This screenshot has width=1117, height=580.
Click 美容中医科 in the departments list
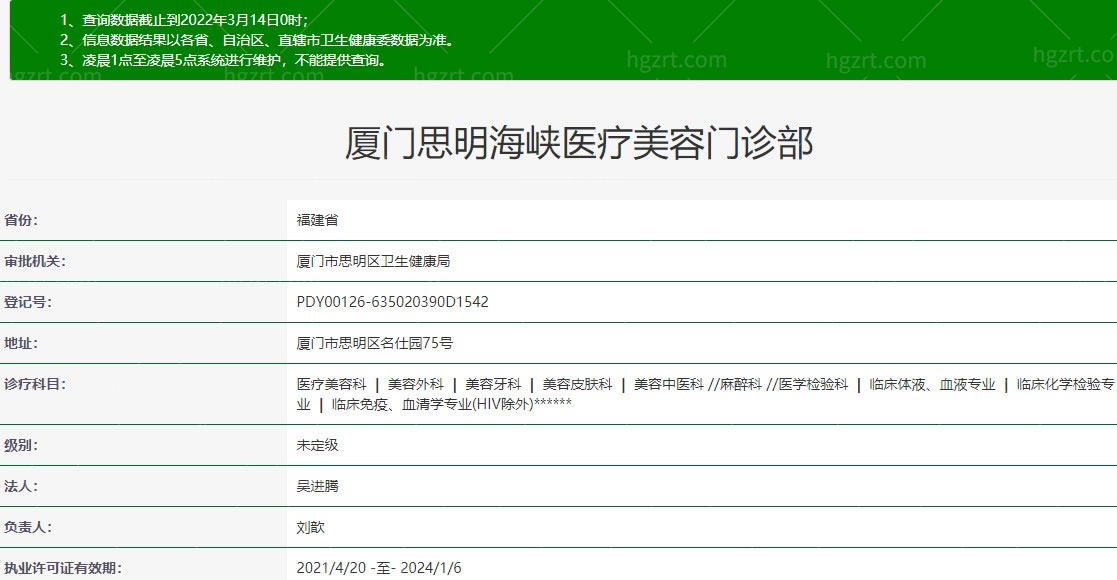point(668,385)
